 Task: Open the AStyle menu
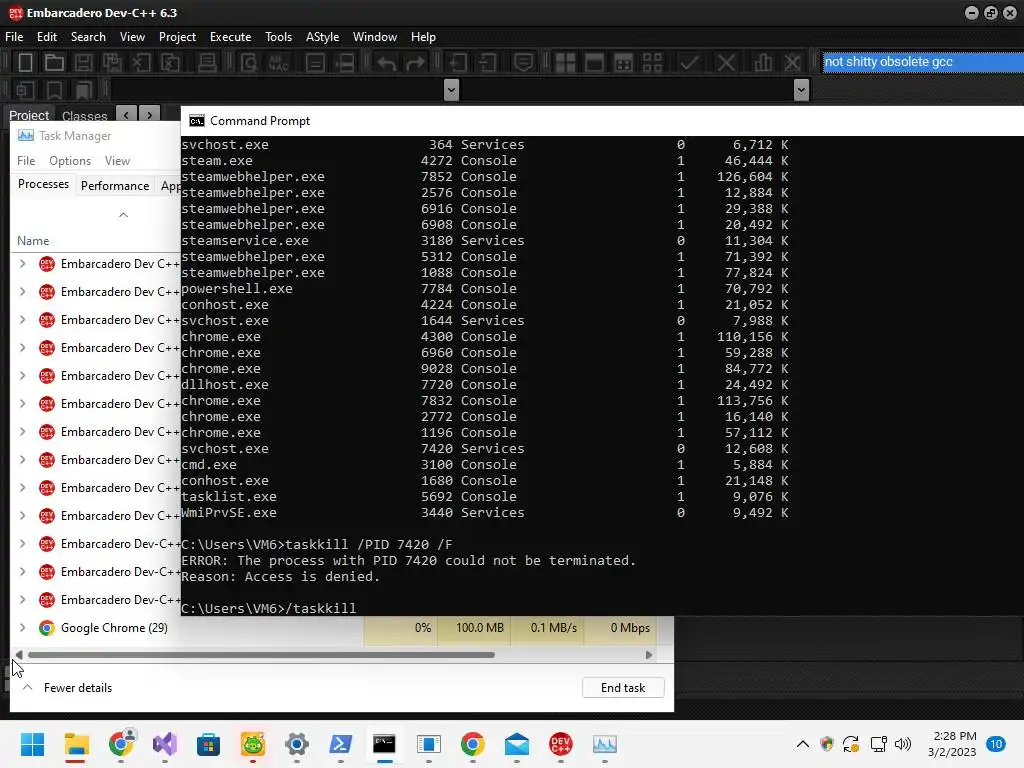tap(323, 37)
